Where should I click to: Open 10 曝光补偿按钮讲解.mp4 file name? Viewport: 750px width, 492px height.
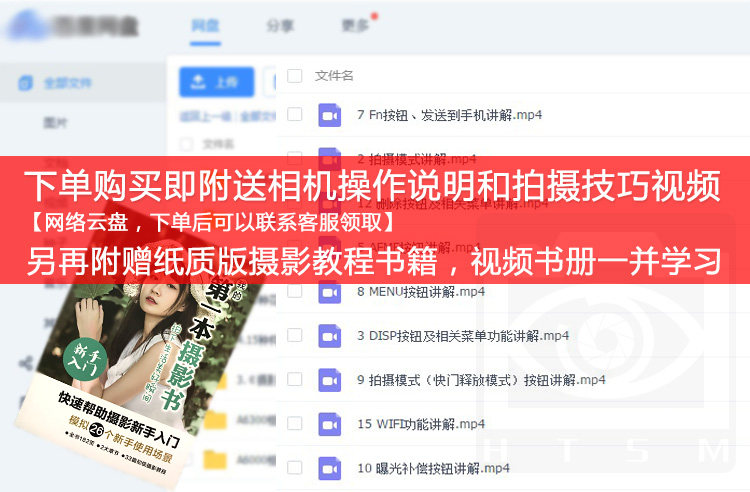click(433, 468)
